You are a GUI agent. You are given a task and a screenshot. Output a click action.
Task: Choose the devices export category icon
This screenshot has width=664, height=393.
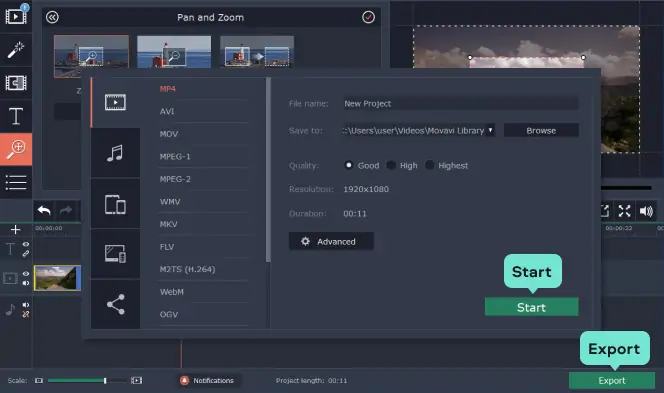pyautogui.click(x=115, y=204)
